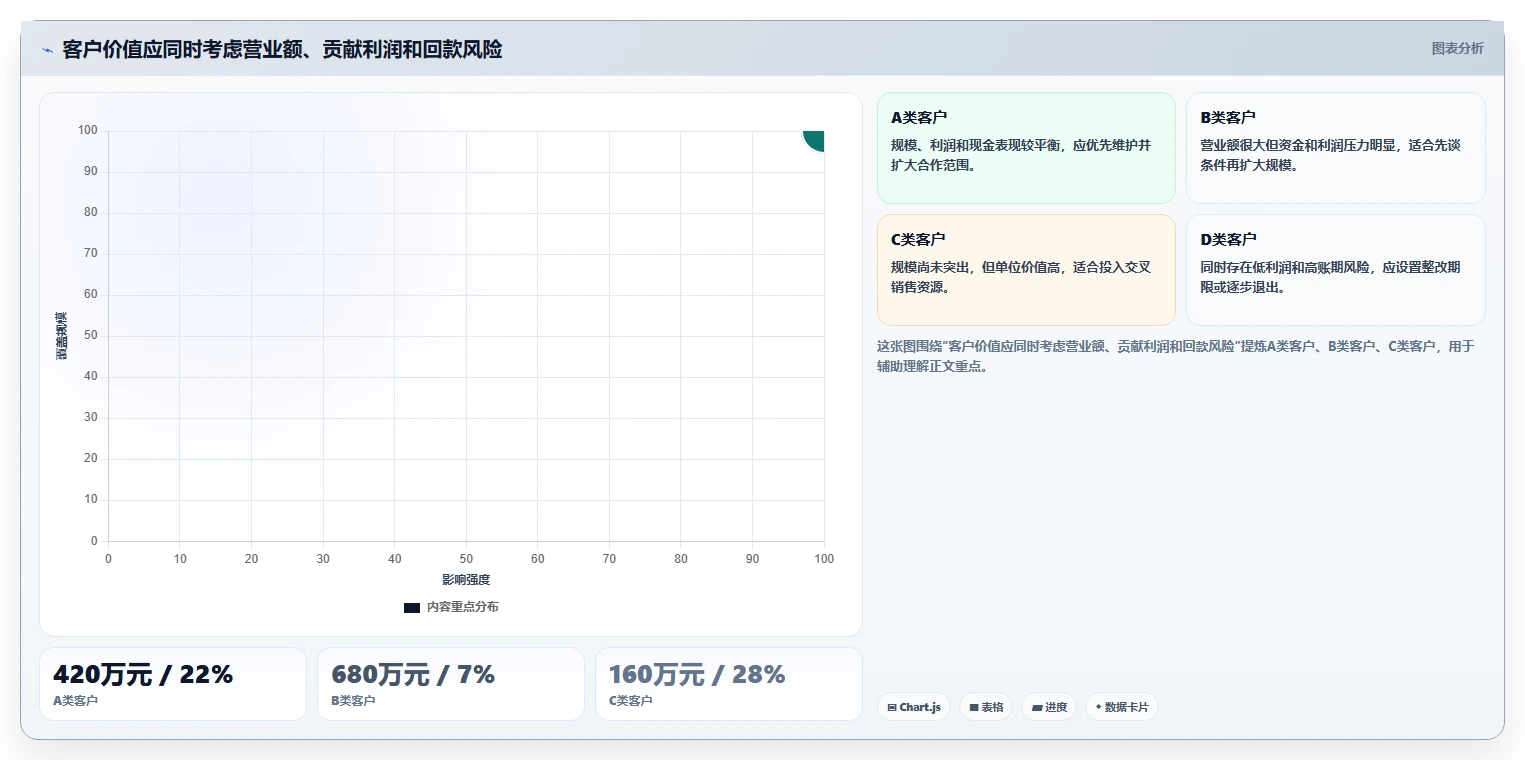Click the 420万元 / 22% value
This screenshot has height=760, width=1525.
[143, 675]
